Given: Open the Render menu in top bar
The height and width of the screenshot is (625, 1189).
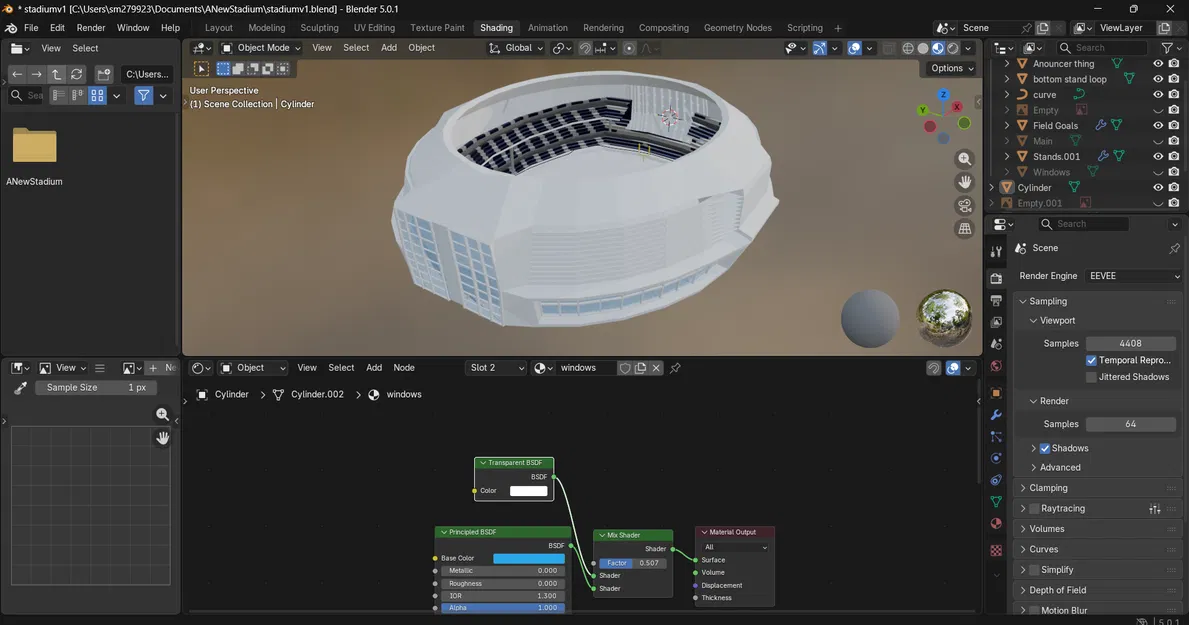Looking at the screenshot, I should 91,28.
